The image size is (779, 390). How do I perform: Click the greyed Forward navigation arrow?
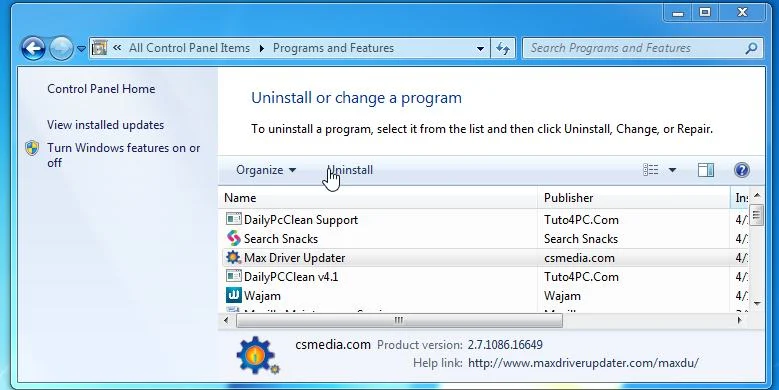click(61, 49)
